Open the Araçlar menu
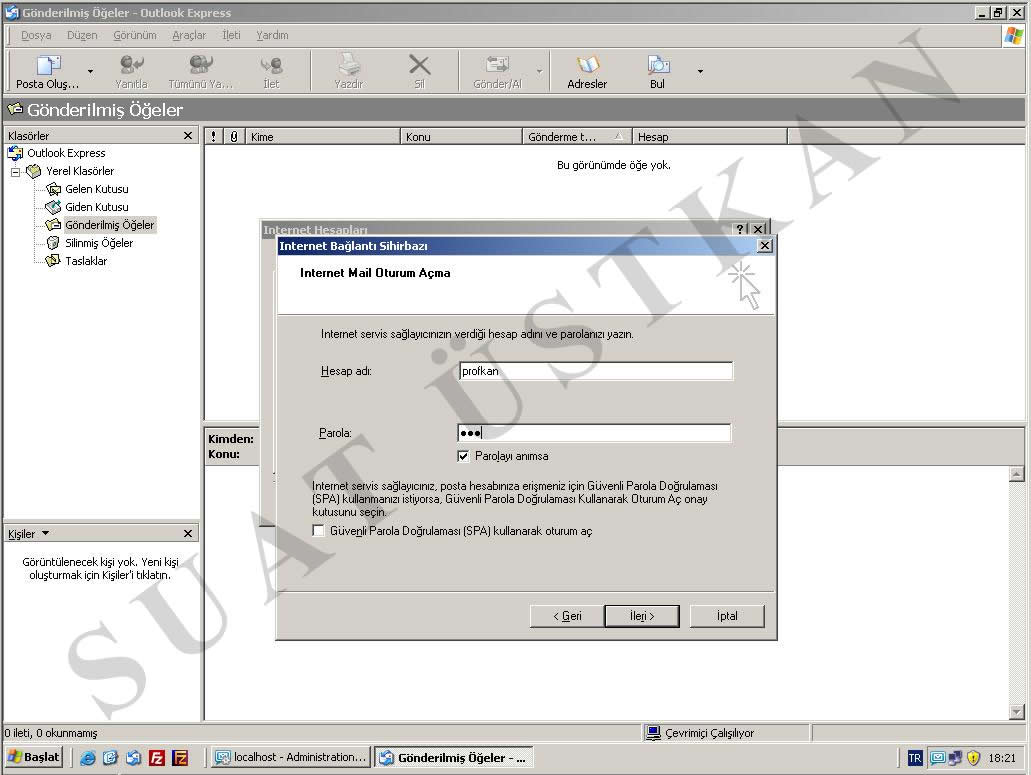This screenshot has width=1031, height=775. point(189,35)
